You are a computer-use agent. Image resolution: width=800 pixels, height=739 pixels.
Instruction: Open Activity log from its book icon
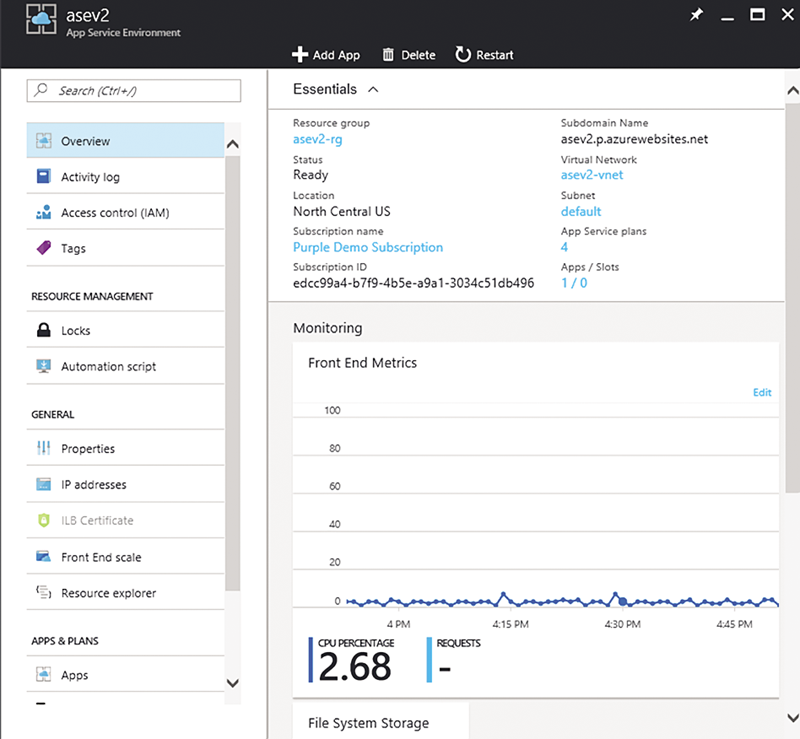point(44,176)
